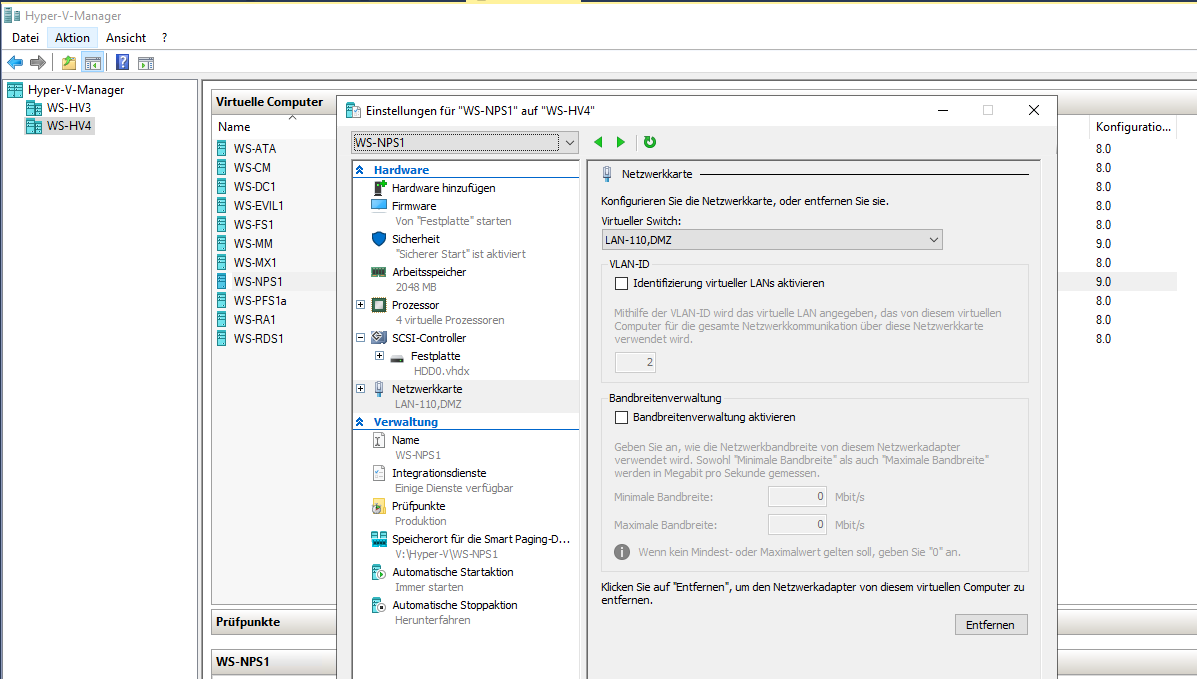Click the Netzwerkkarte adapter icon in tree
Image resolution: width=1197 pixels, height=679 pixels.
coord(379,389)
